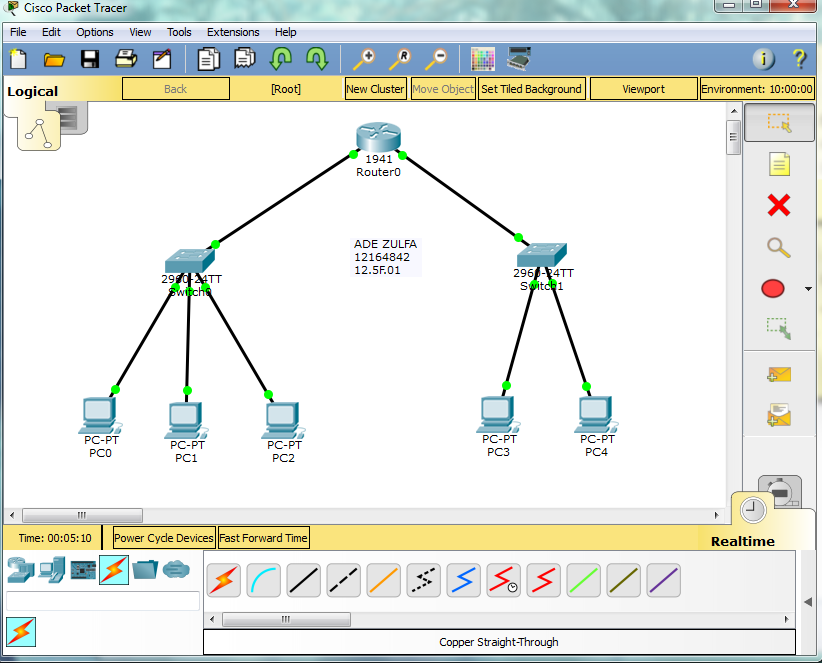
Task: Select the Copper Straight-Through cable
Action: (304, 580)
